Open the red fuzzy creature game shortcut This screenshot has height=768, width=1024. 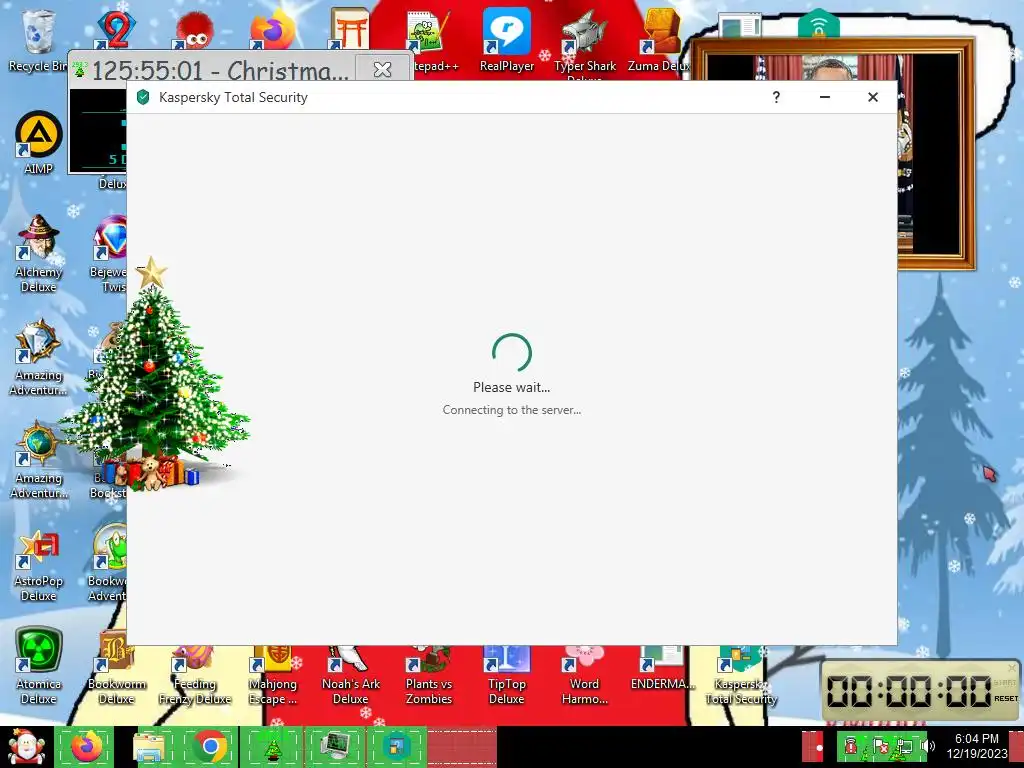[193, 30]
